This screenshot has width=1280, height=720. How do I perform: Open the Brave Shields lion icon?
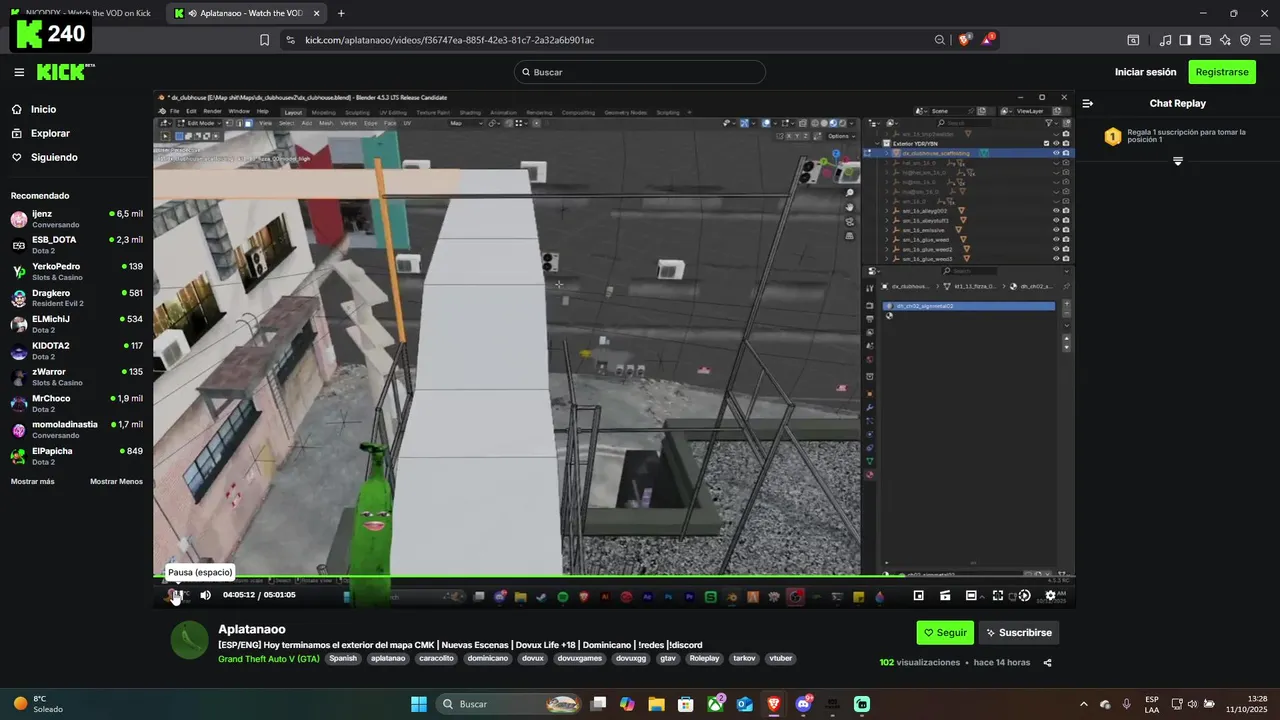click(x=964, y=40)
